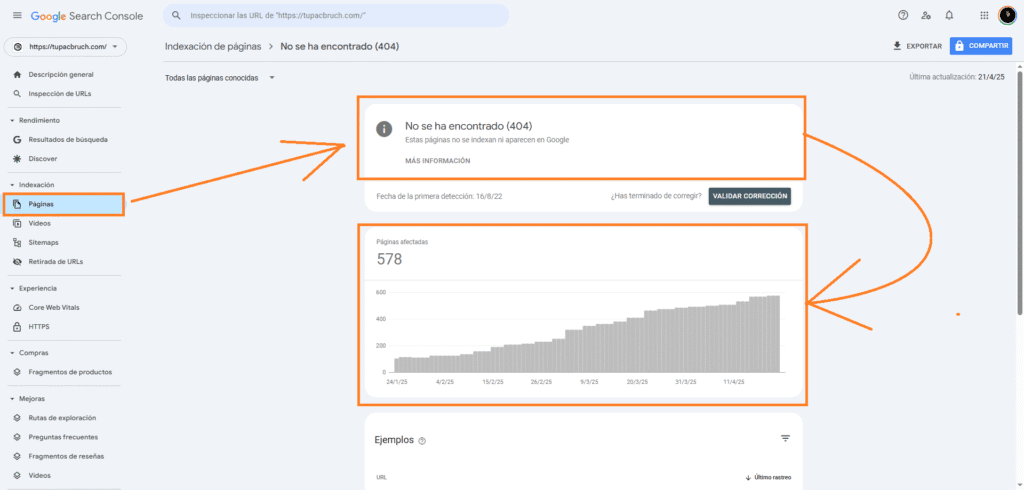This screenshot has width=1024, height=490.
Task: Open the Google apps grid
Action: tap(984, 15)
